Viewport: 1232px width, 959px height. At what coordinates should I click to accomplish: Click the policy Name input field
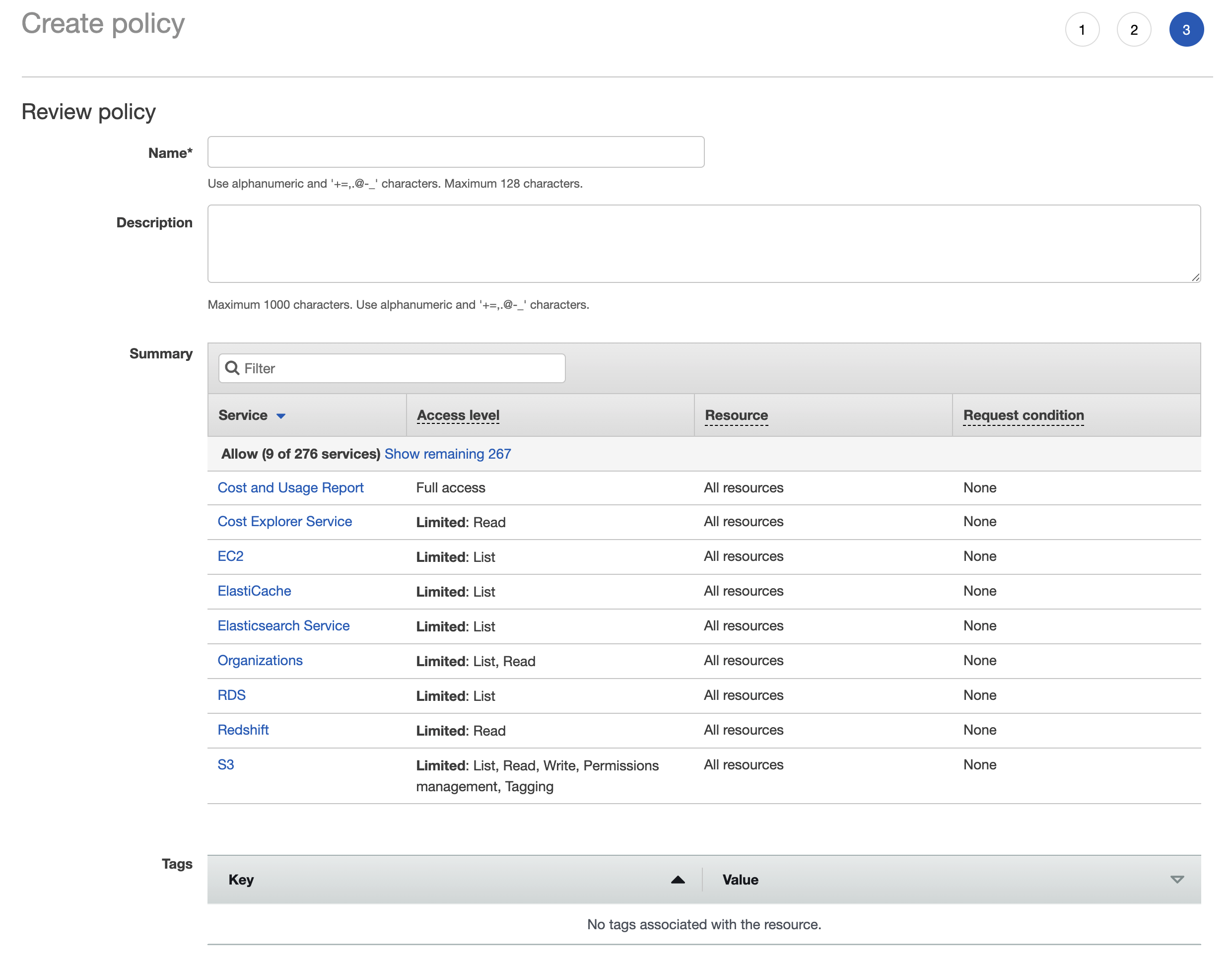click(x=455, y=152)
